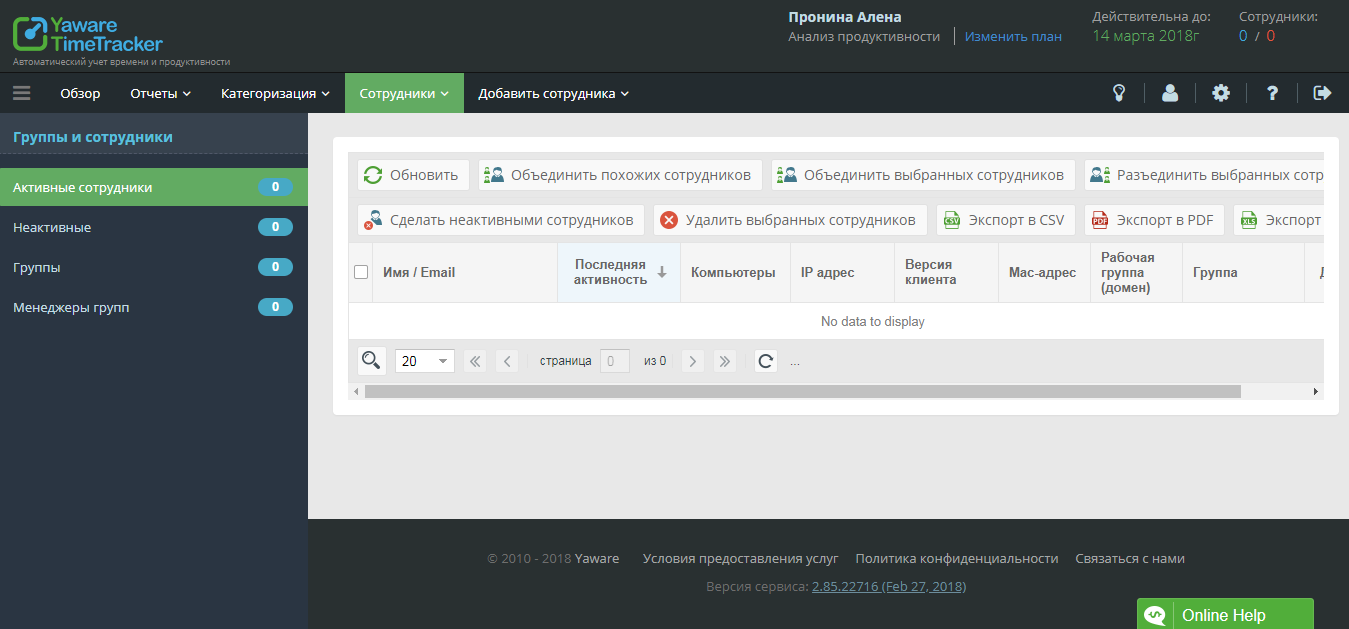
Task: Click the lightbulb tips icon
Action: 1120,93
